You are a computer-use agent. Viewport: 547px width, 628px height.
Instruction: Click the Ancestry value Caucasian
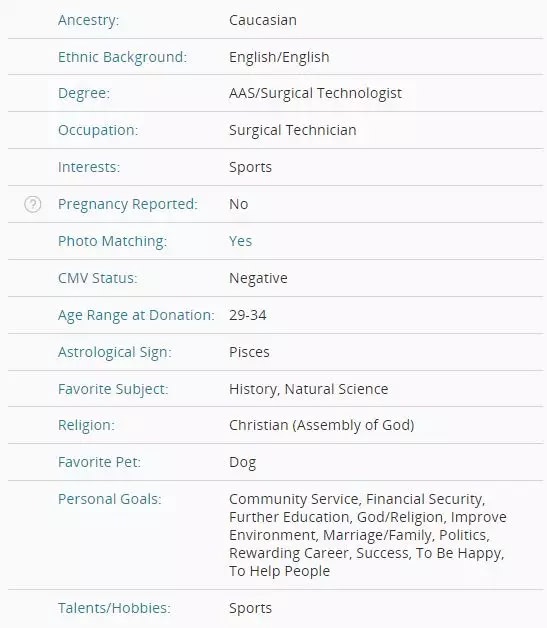[x=263, y=20]
